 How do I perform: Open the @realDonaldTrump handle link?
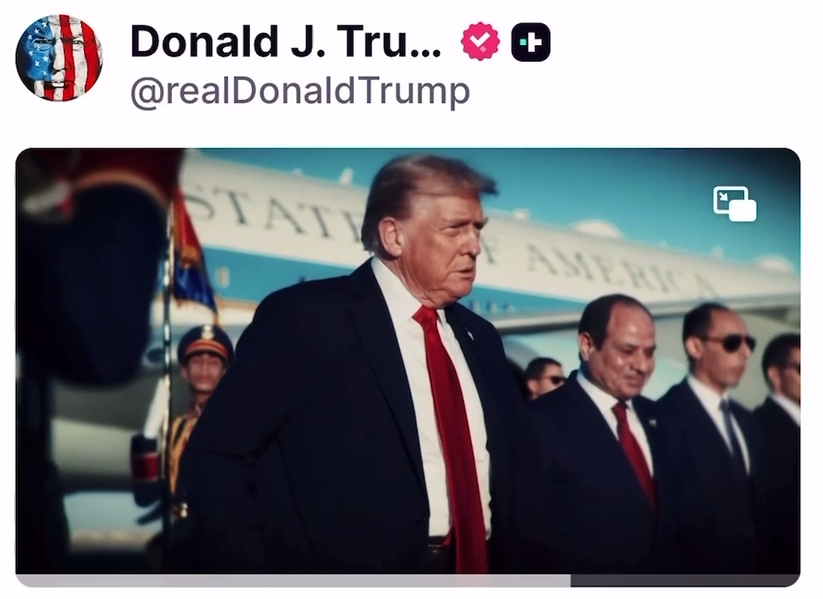[x=300, y=91]
